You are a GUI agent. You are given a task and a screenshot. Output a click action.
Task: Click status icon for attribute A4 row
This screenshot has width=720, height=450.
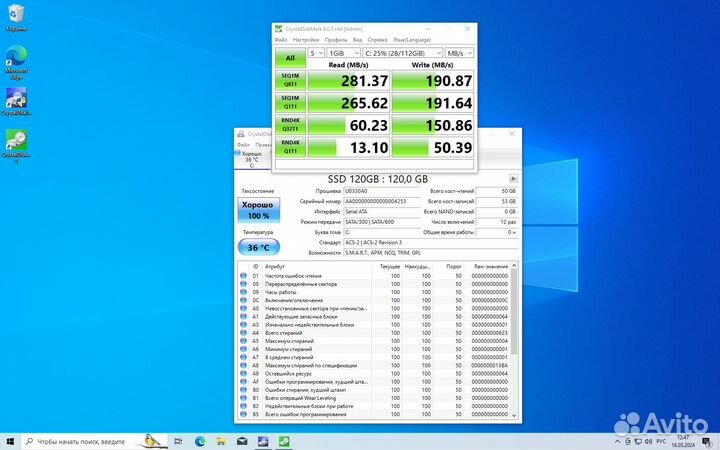coord(243,333)
